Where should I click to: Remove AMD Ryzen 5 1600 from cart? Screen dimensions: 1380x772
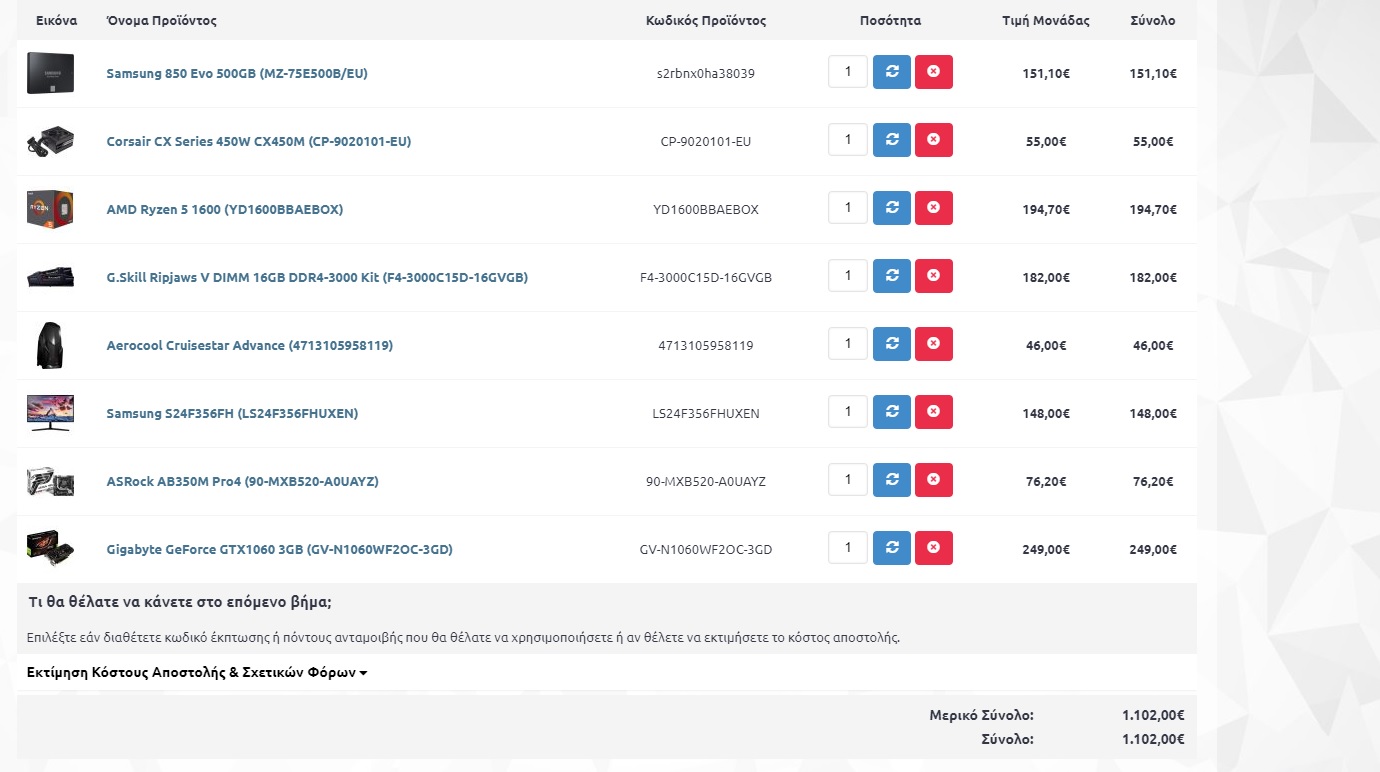[934, 208]
